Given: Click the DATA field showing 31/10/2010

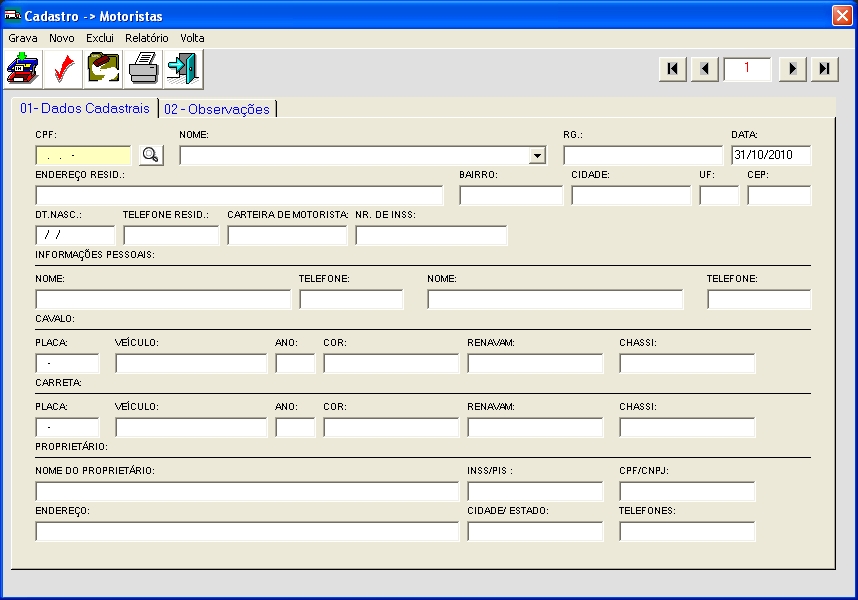Looking at the screenshot, I should 770,155.
